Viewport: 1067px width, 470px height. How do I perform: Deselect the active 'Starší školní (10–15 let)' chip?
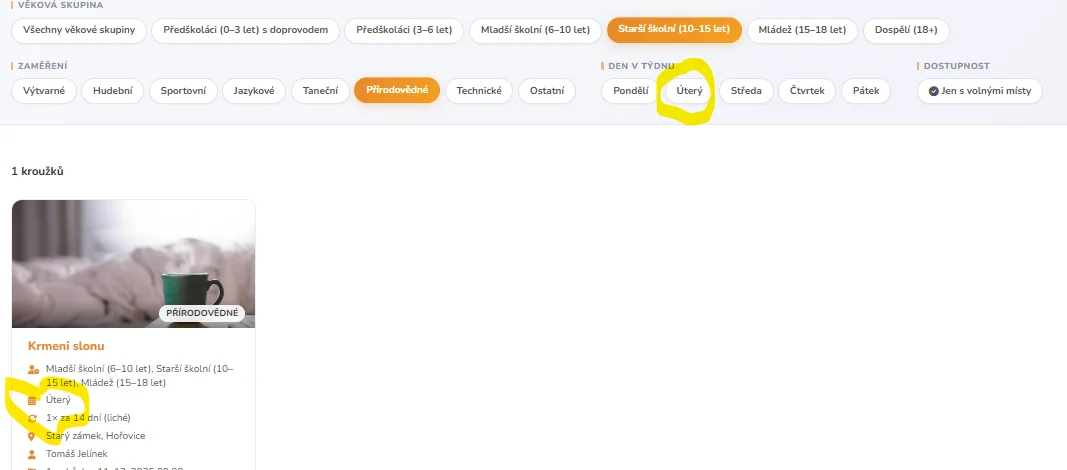tap(674, 30)
